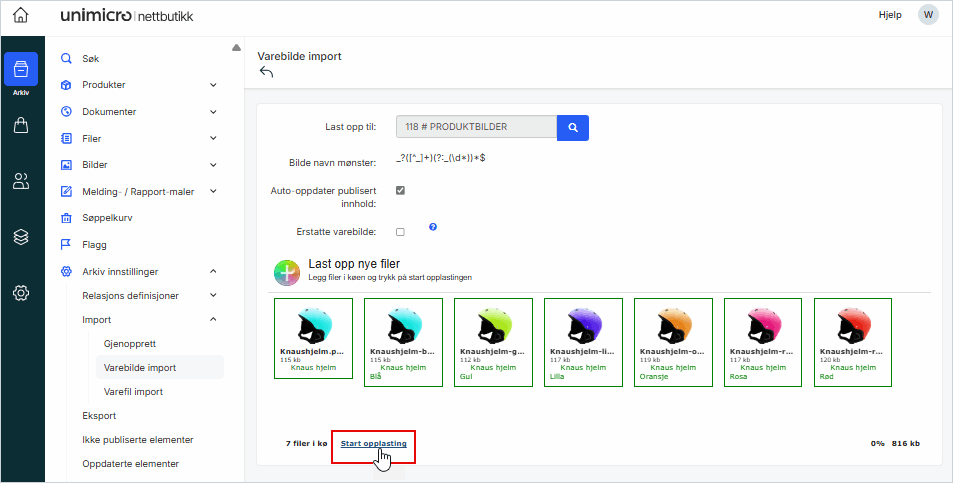Open the Hjelp link in header

click(x=889, y=15)
